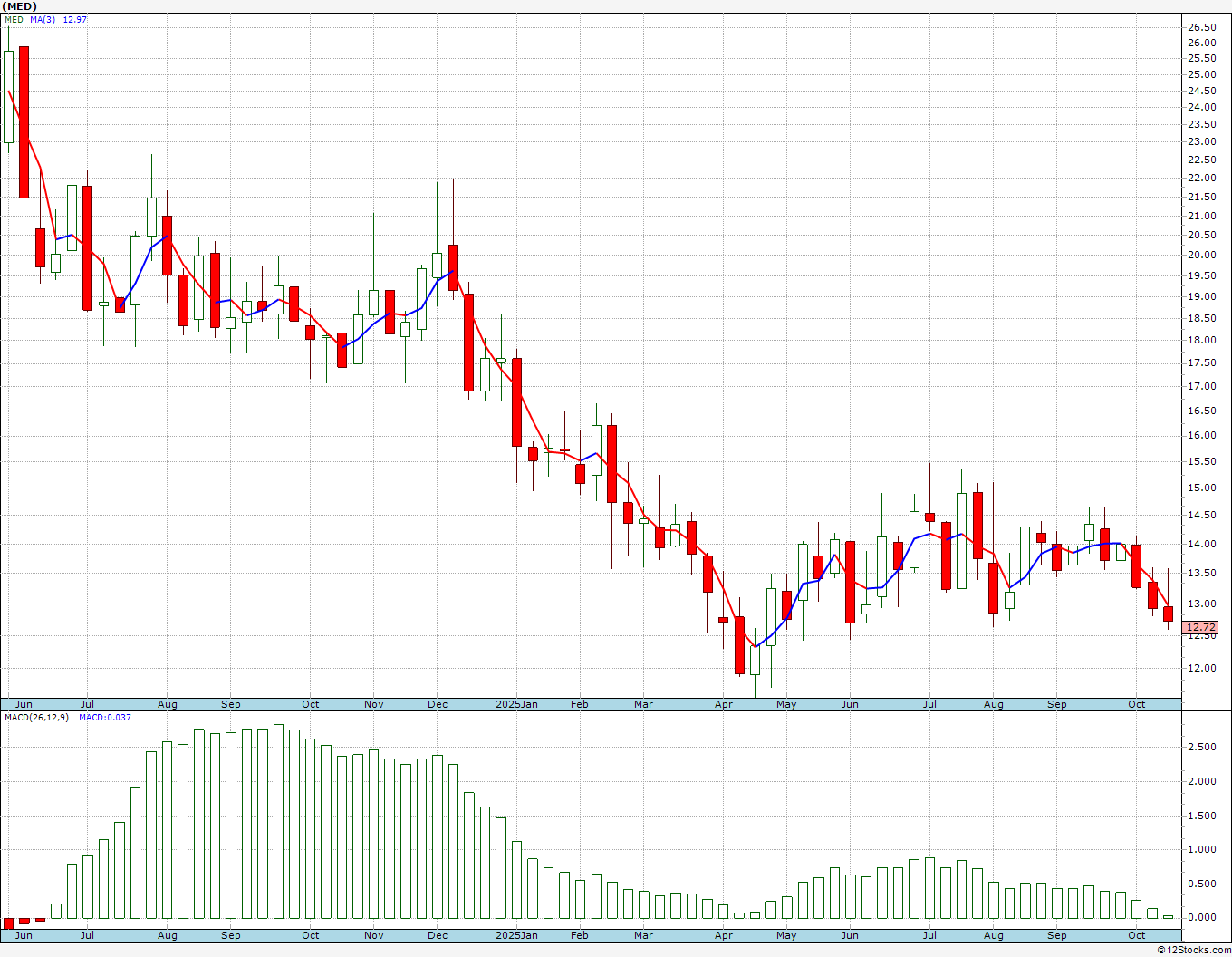Click the 1.000 MACD axis label
This screenshot has width=1232, height=957.
click(1202, 849)
